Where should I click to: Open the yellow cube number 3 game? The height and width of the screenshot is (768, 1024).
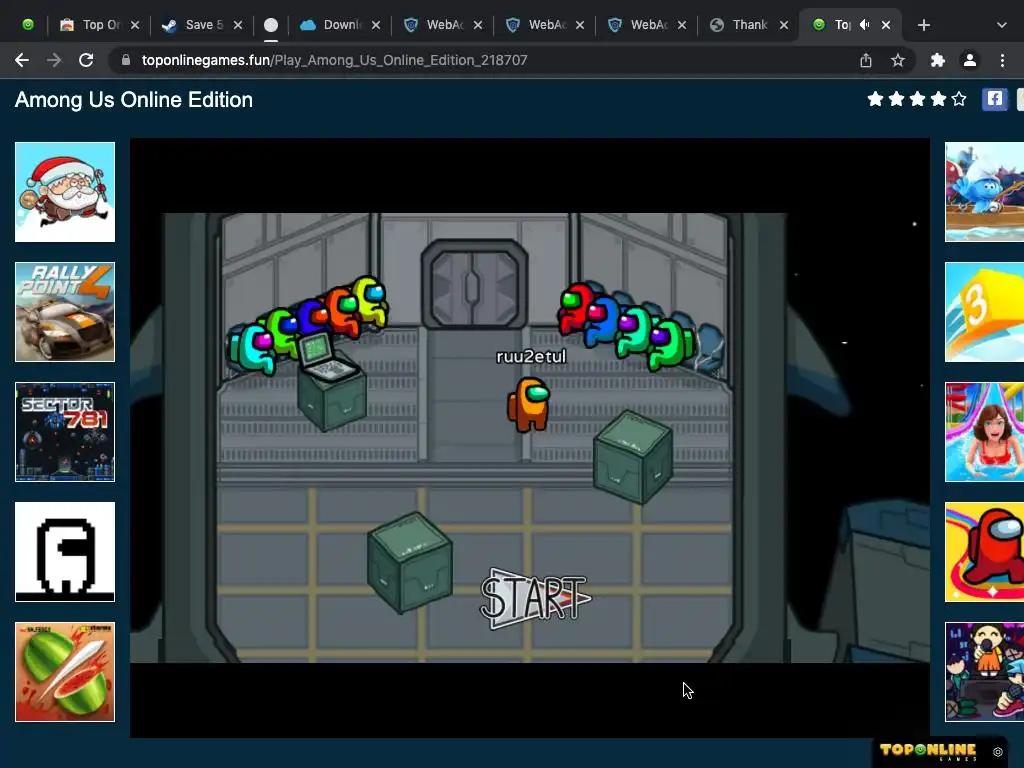(x=984, y=312)
